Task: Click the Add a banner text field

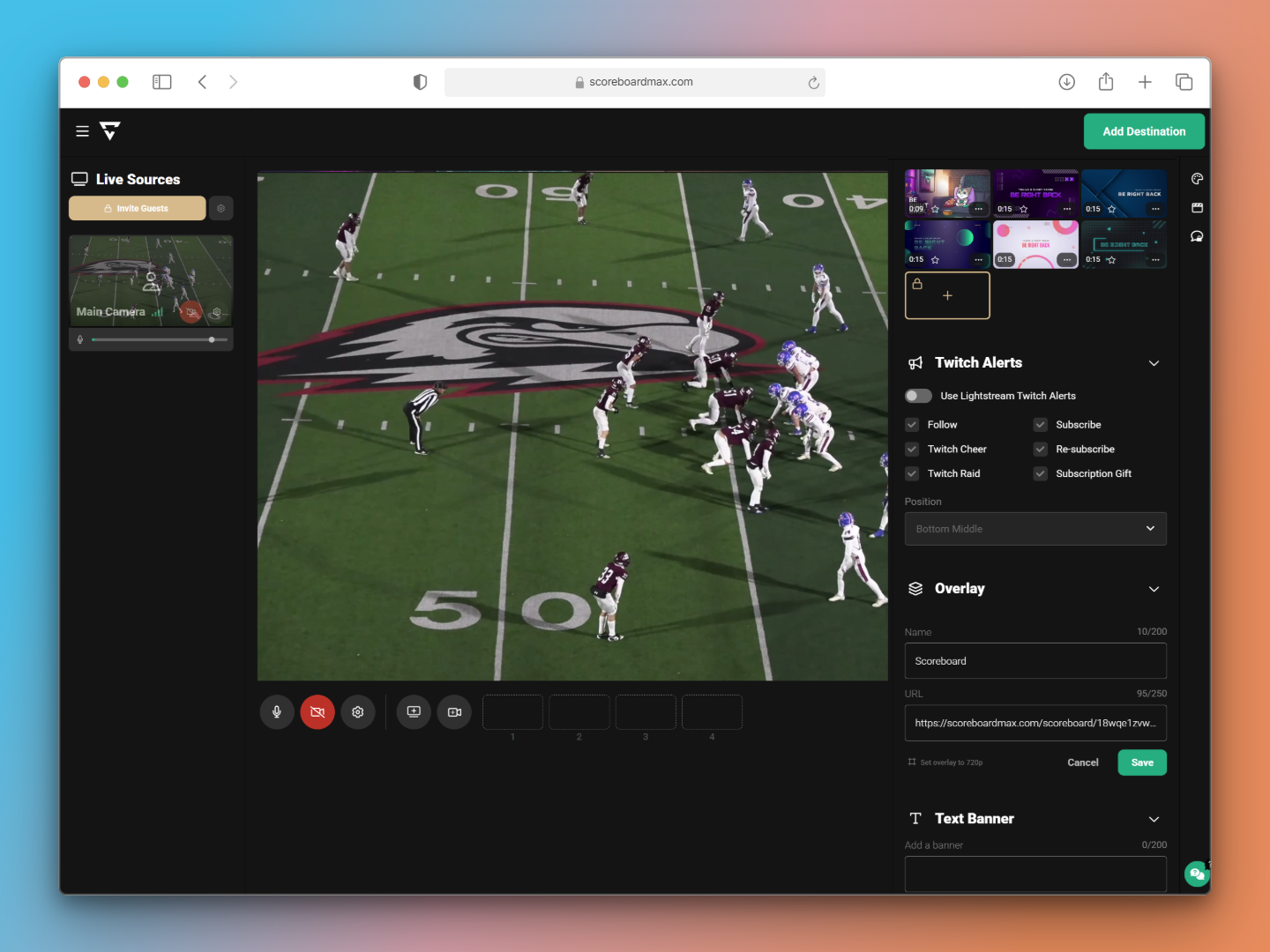Action: coord(1035,874)
